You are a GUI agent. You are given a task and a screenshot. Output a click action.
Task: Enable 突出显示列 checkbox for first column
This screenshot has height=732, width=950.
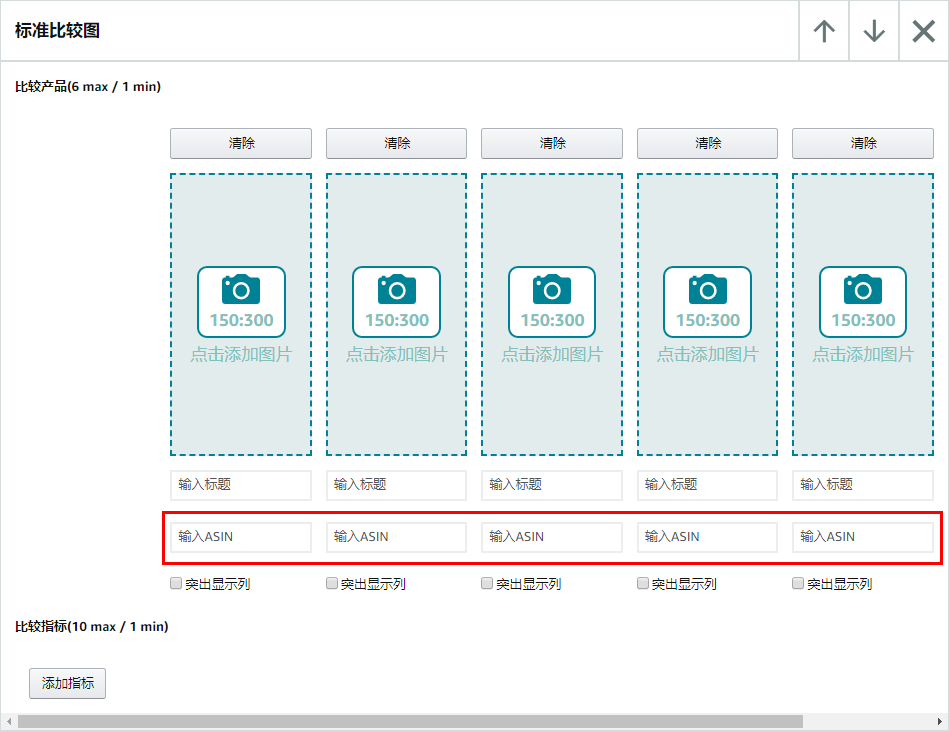[176, 583]
